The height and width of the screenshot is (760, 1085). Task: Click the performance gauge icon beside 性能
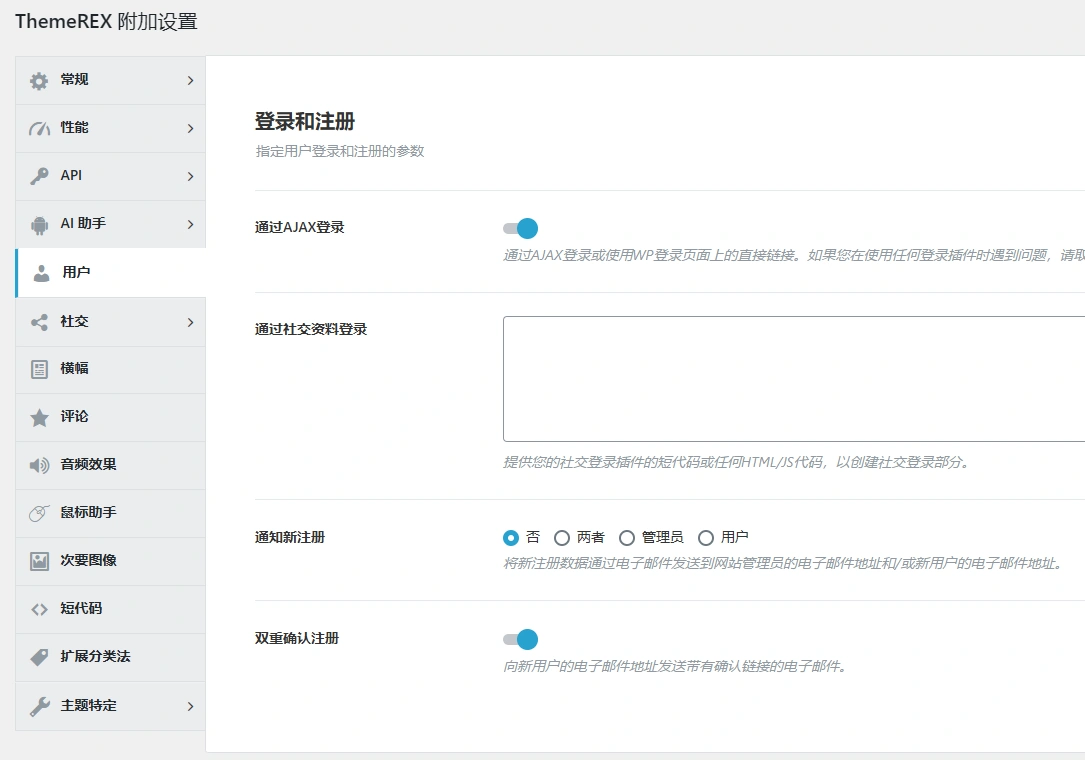click(x=38, y=128)
